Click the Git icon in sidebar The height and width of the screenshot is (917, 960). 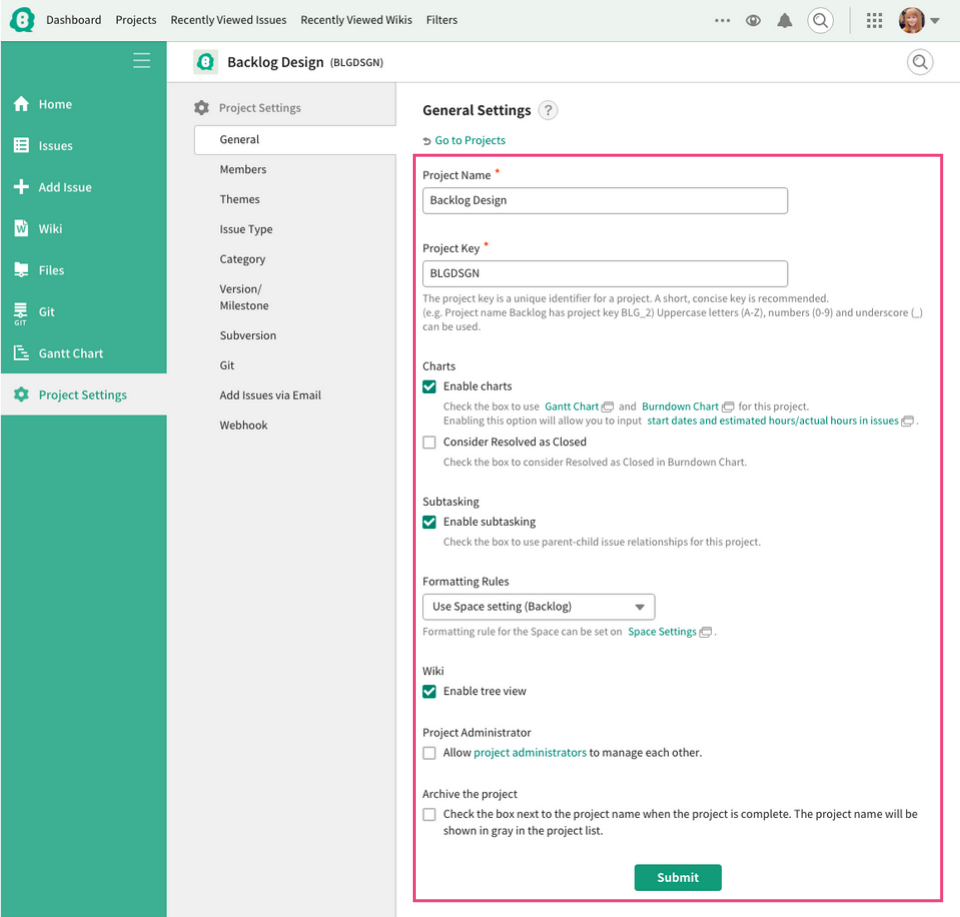(x=21, y=313)
